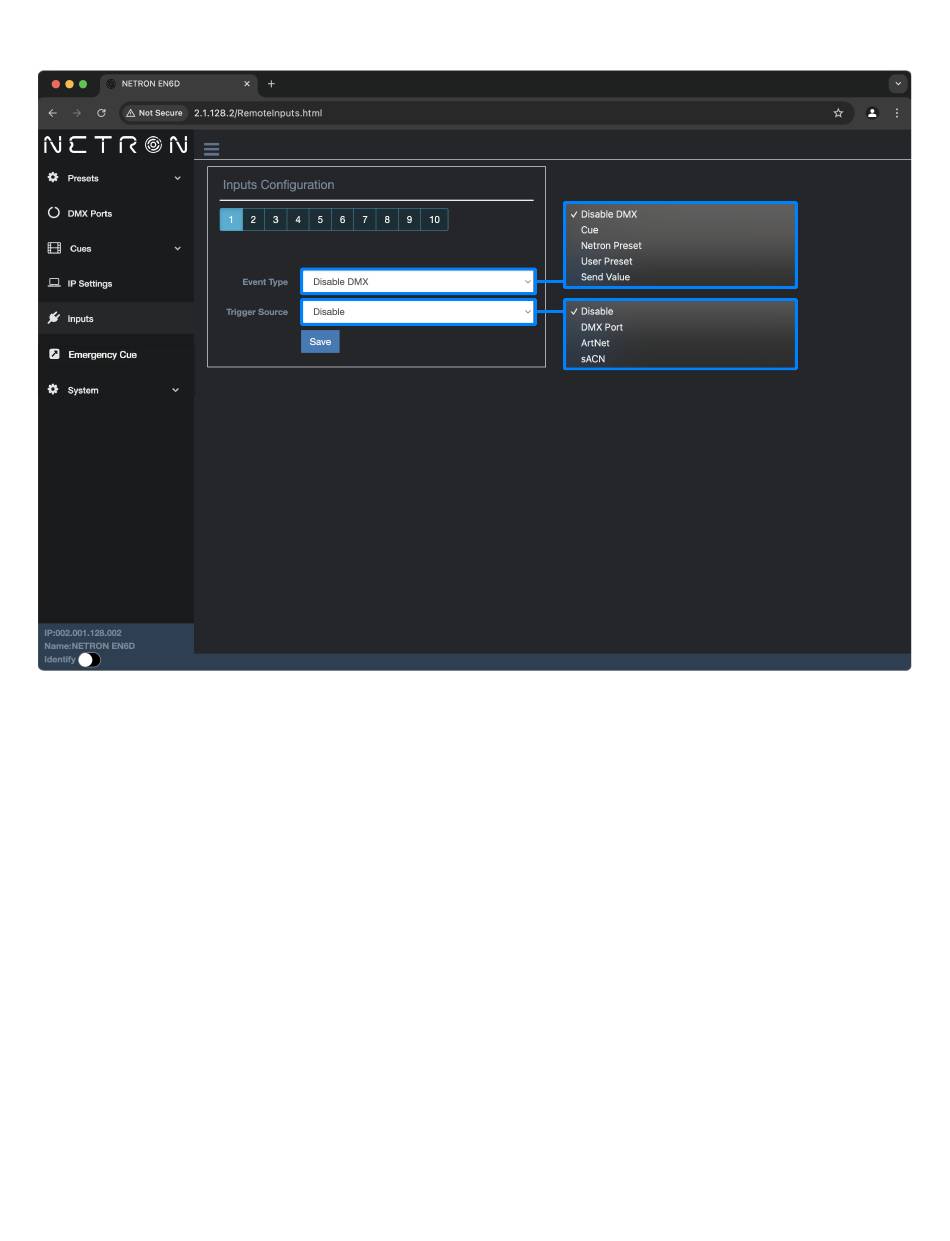Screen dimensions: 950x1241
Task: Click the DMX Ports circle icon
Action: click(x=54, y=213)
